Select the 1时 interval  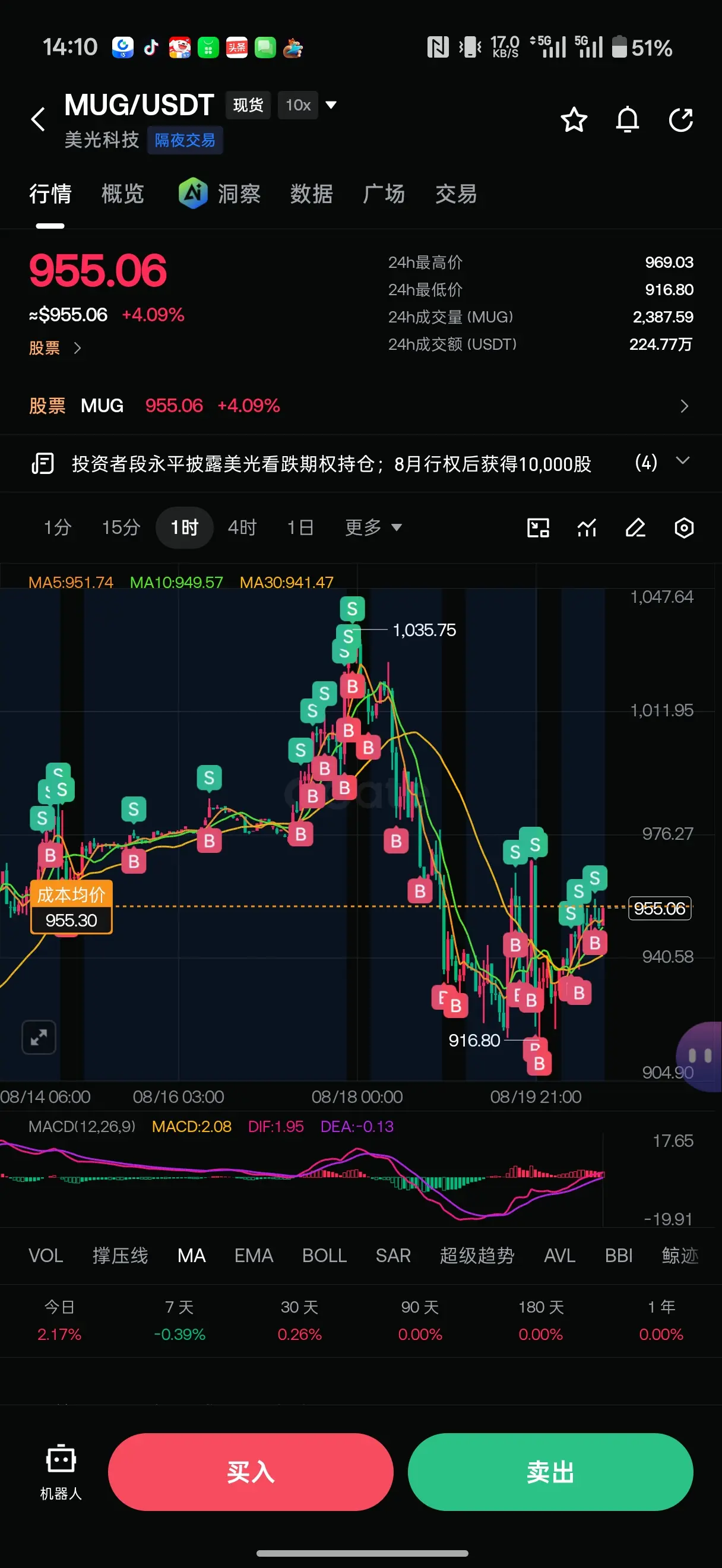184,527
